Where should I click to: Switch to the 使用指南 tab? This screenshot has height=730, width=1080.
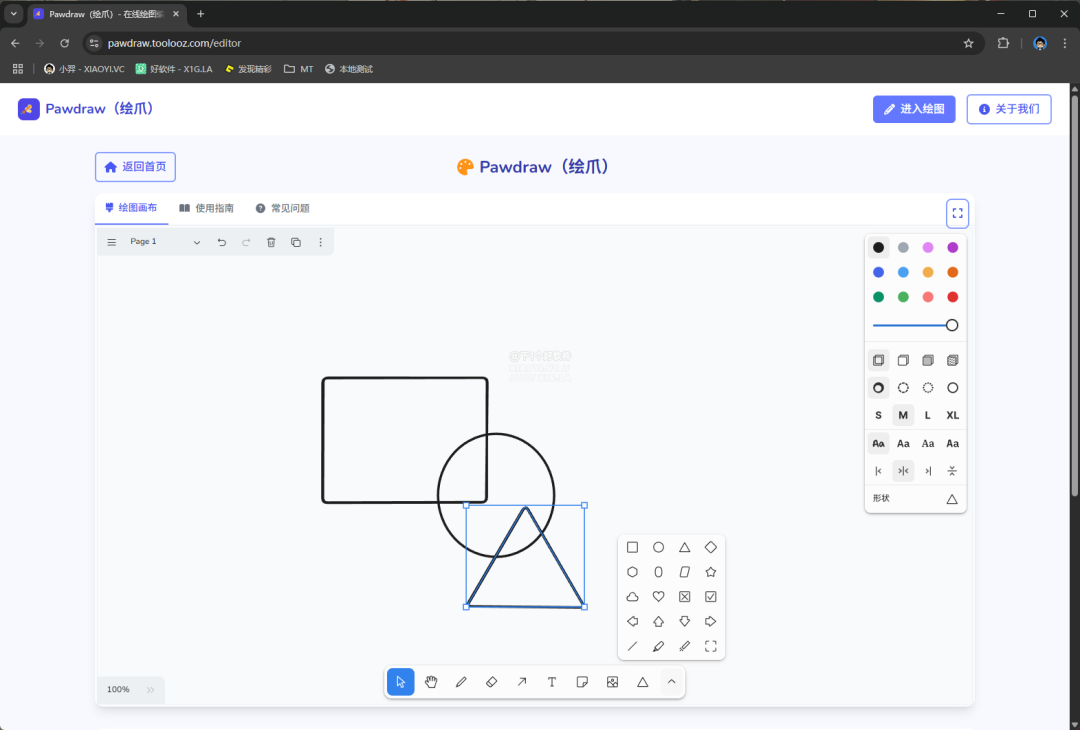[206, 208]
